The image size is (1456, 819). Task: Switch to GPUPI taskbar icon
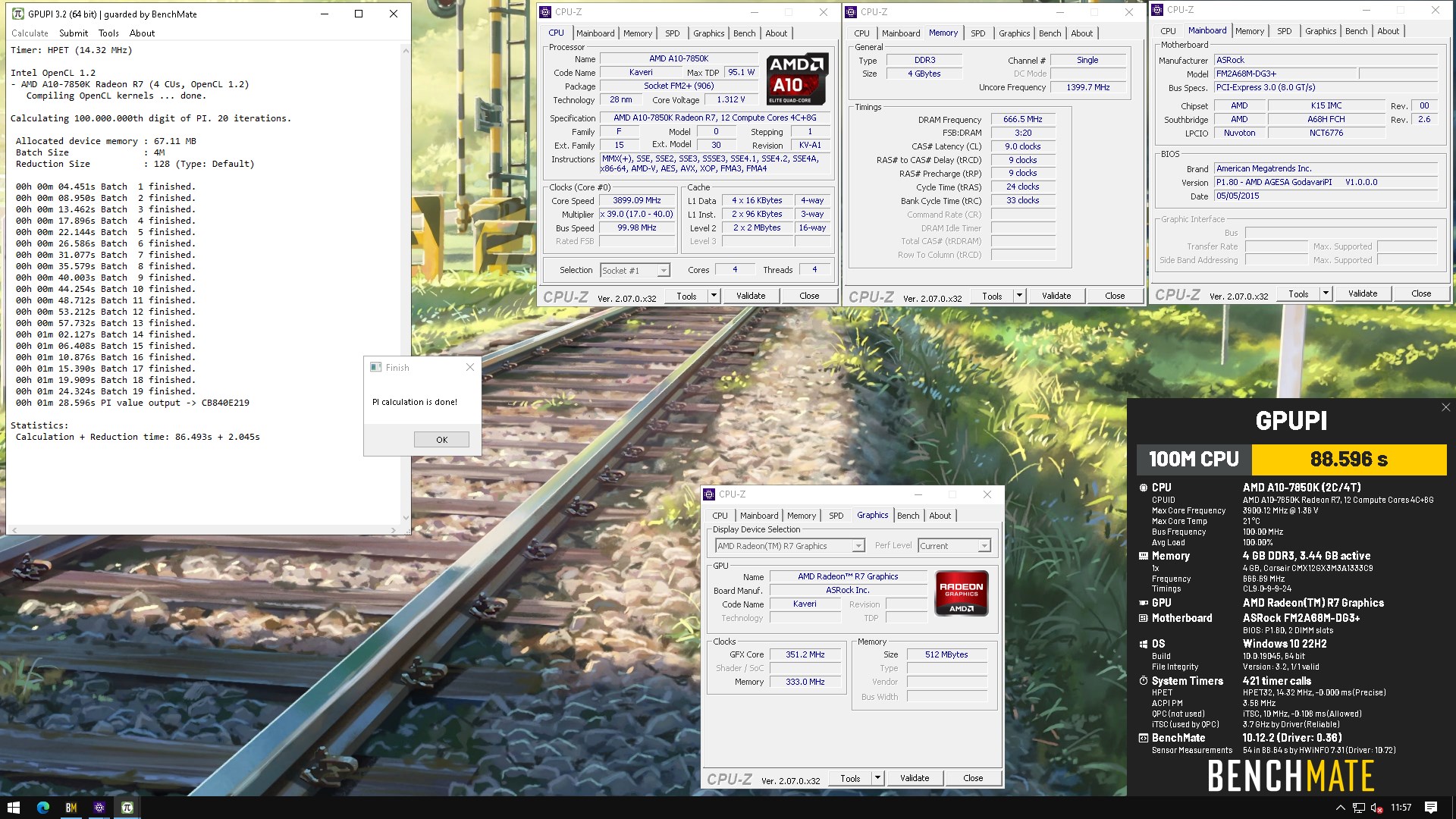(x=127, y=808)
